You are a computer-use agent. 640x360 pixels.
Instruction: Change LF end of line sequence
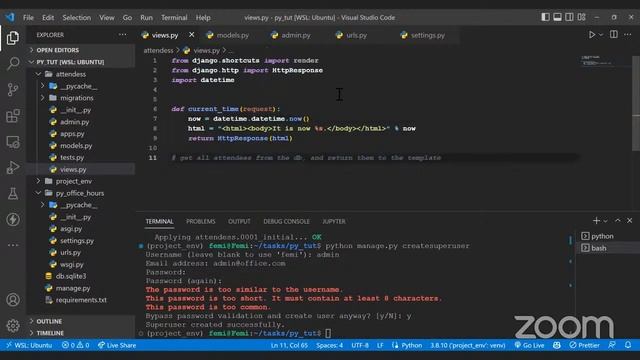point(380,345)
